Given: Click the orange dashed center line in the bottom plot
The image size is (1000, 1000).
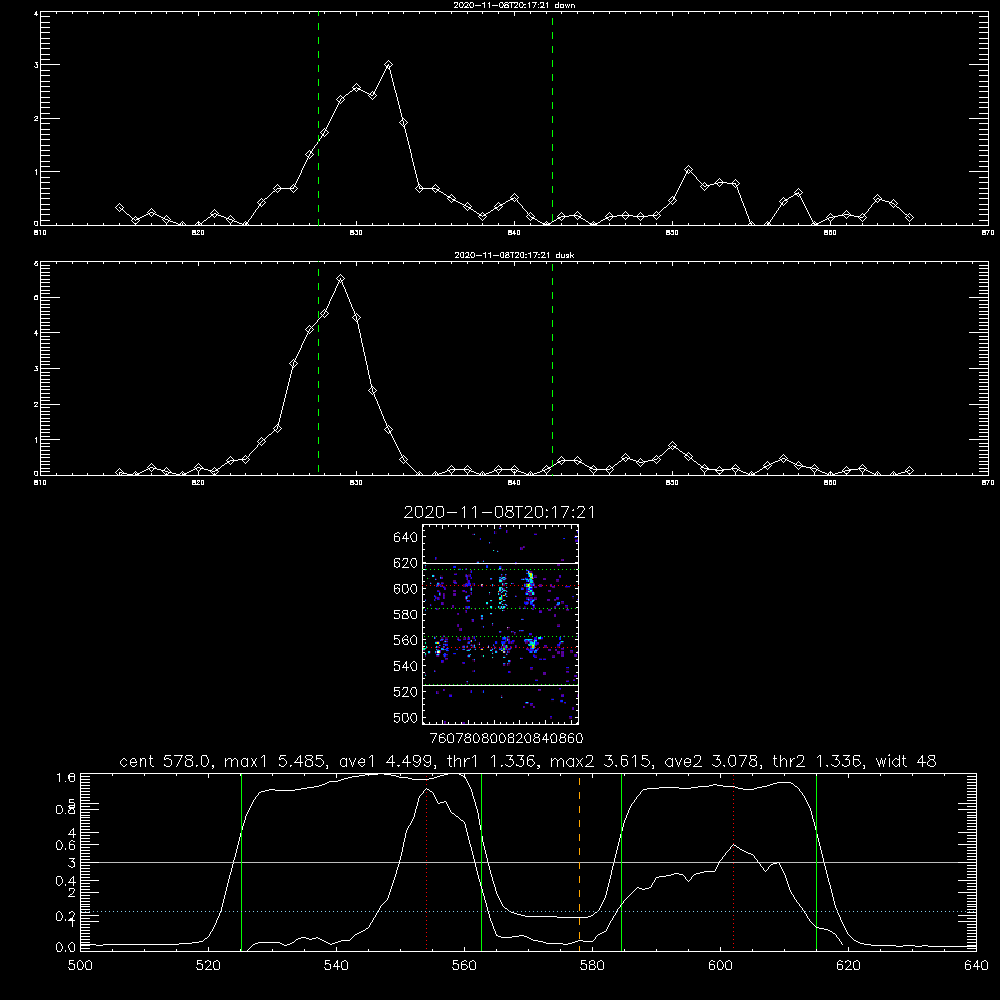Looking at the screenshot, I should pyautogui.click(x=579, y=861).
